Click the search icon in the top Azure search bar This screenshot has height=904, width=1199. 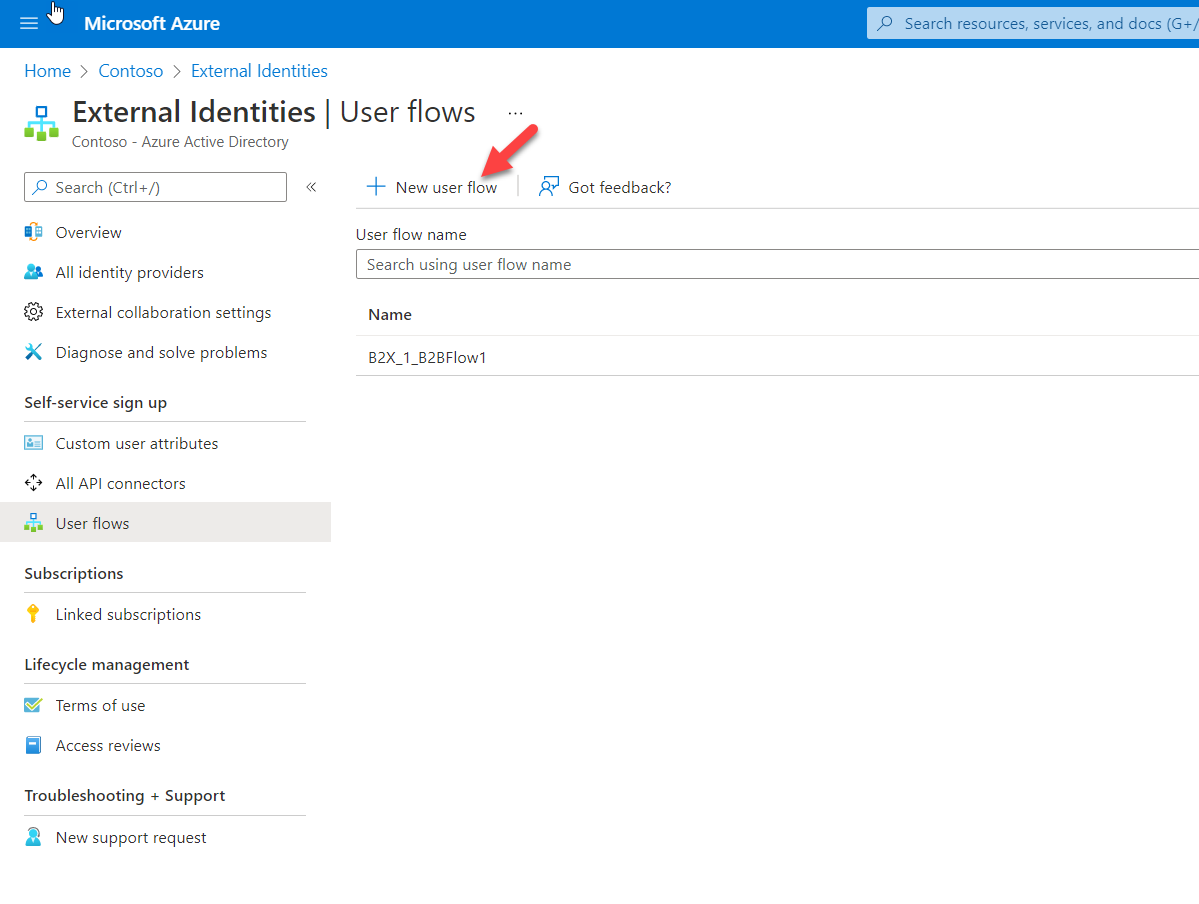[x=885, y=24]
